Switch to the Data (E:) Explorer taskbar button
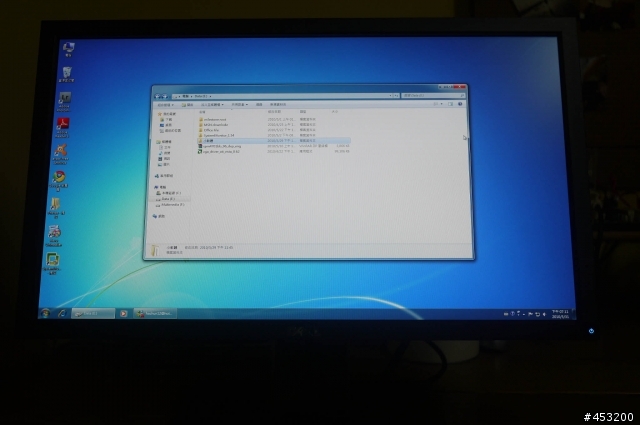640x425 pixels. pyautogui.click(x=93, y=314)
